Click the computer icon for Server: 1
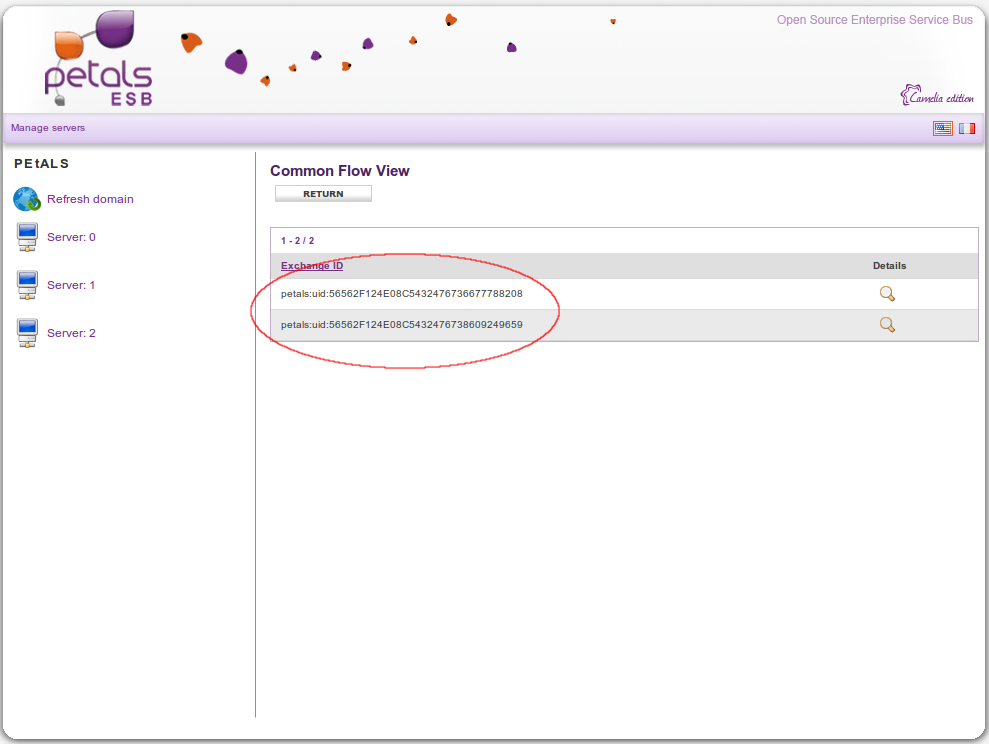The width and height of the screenshot is (989, 744). [27, 286]
